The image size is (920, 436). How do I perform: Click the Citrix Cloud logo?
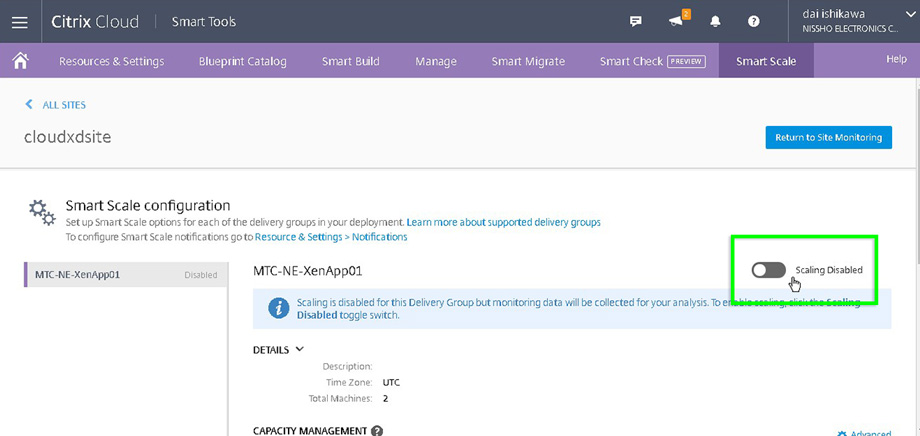95,22
